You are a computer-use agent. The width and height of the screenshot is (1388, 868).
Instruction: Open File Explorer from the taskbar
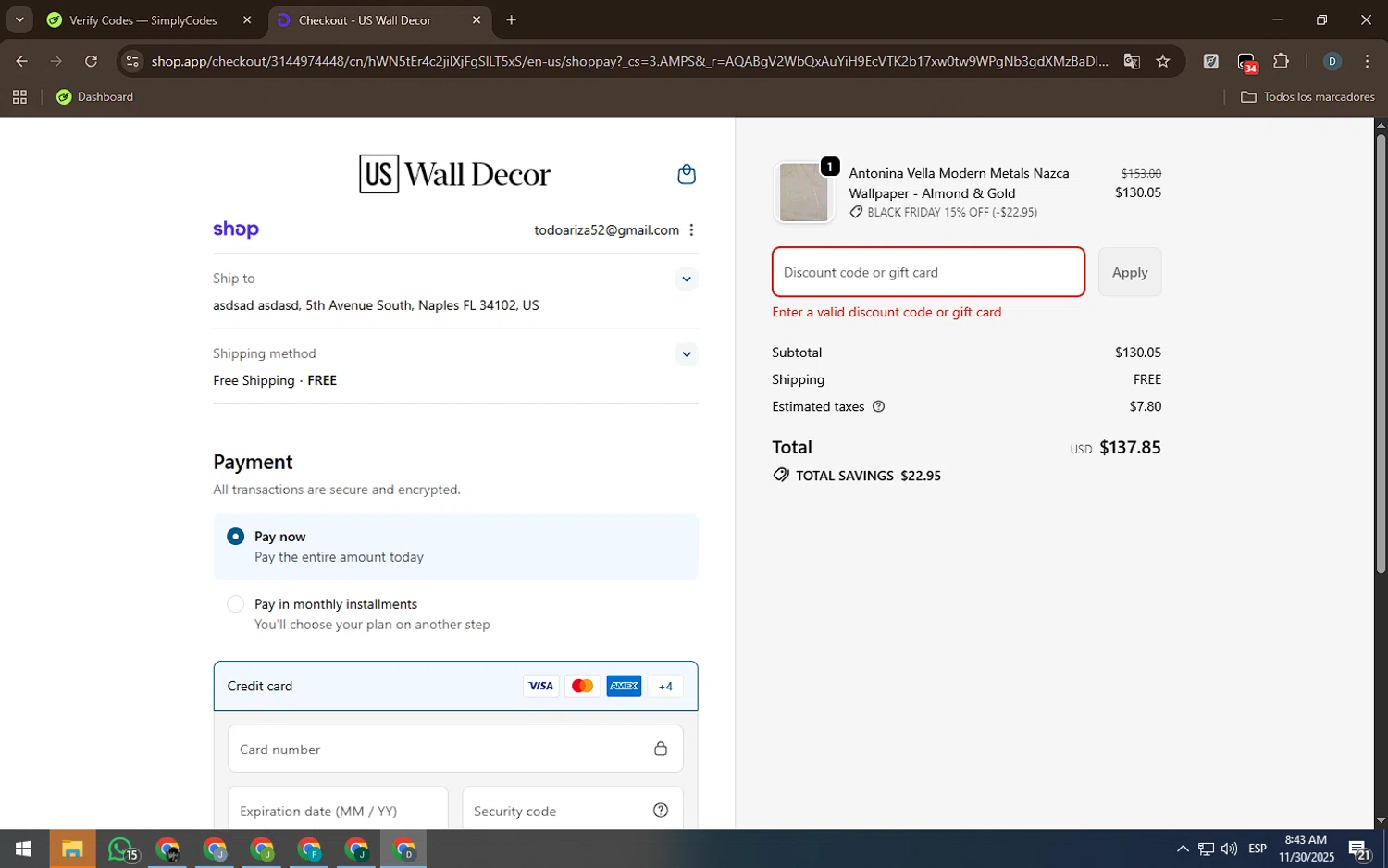72,849
